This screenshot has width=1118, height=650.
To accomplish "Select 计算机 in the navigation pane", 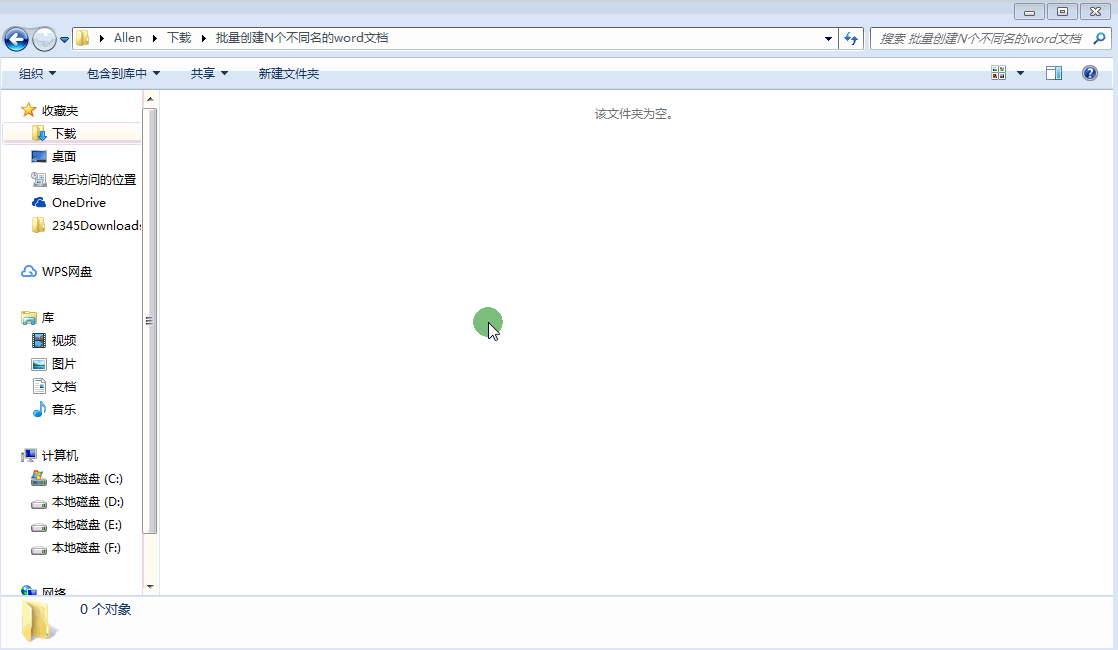I will 60,455.
